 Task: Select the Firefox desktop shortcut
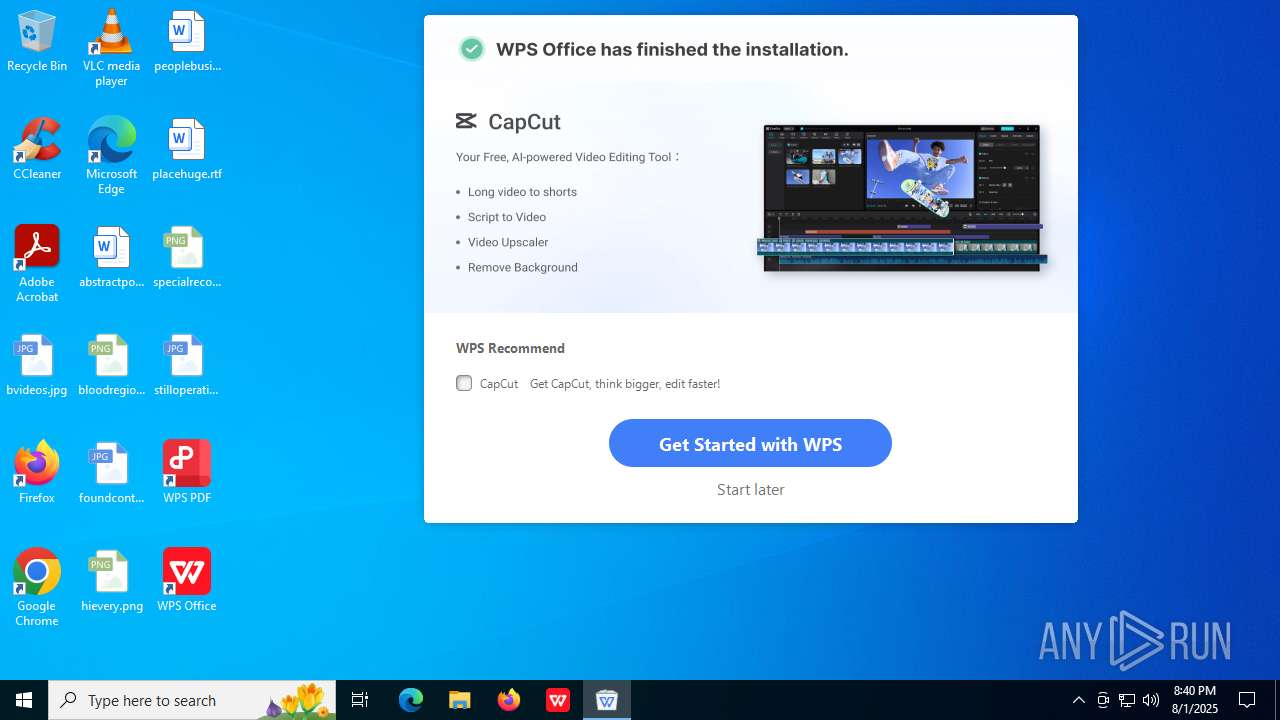(x=37, y=473)
